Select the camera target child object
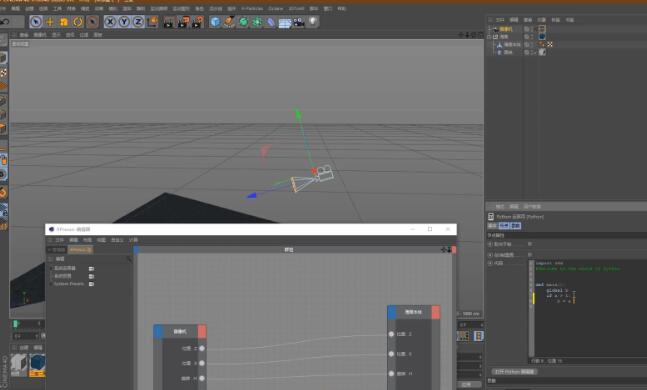Screen dimensions: 647x390 (512, 45)
